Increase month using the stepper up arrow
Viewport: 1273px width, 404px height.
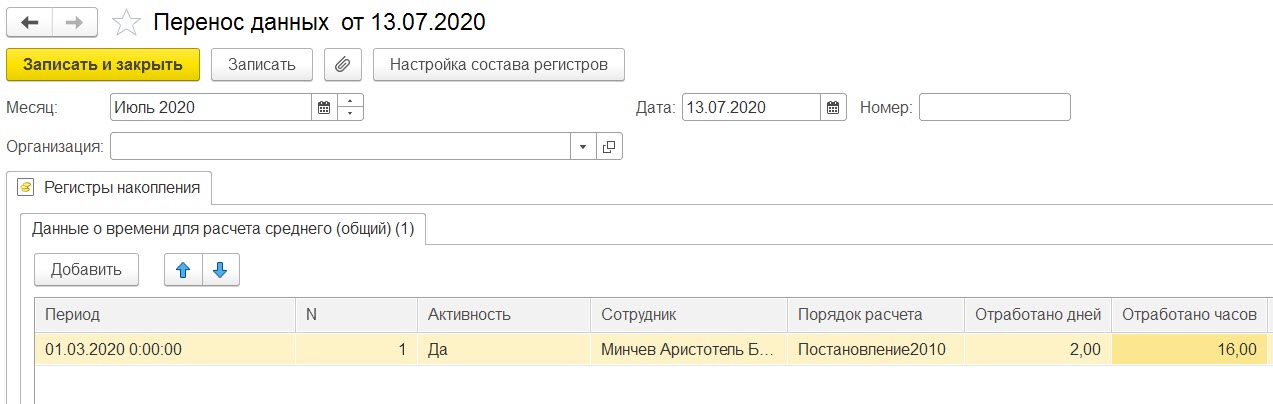coord(350,101)
